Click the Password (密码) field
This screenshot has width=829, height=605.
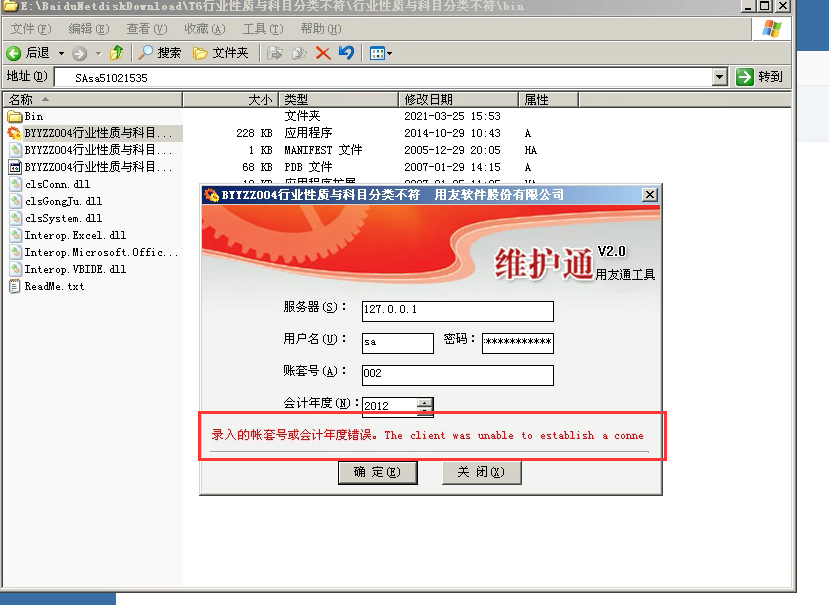(x=518, y=343)
